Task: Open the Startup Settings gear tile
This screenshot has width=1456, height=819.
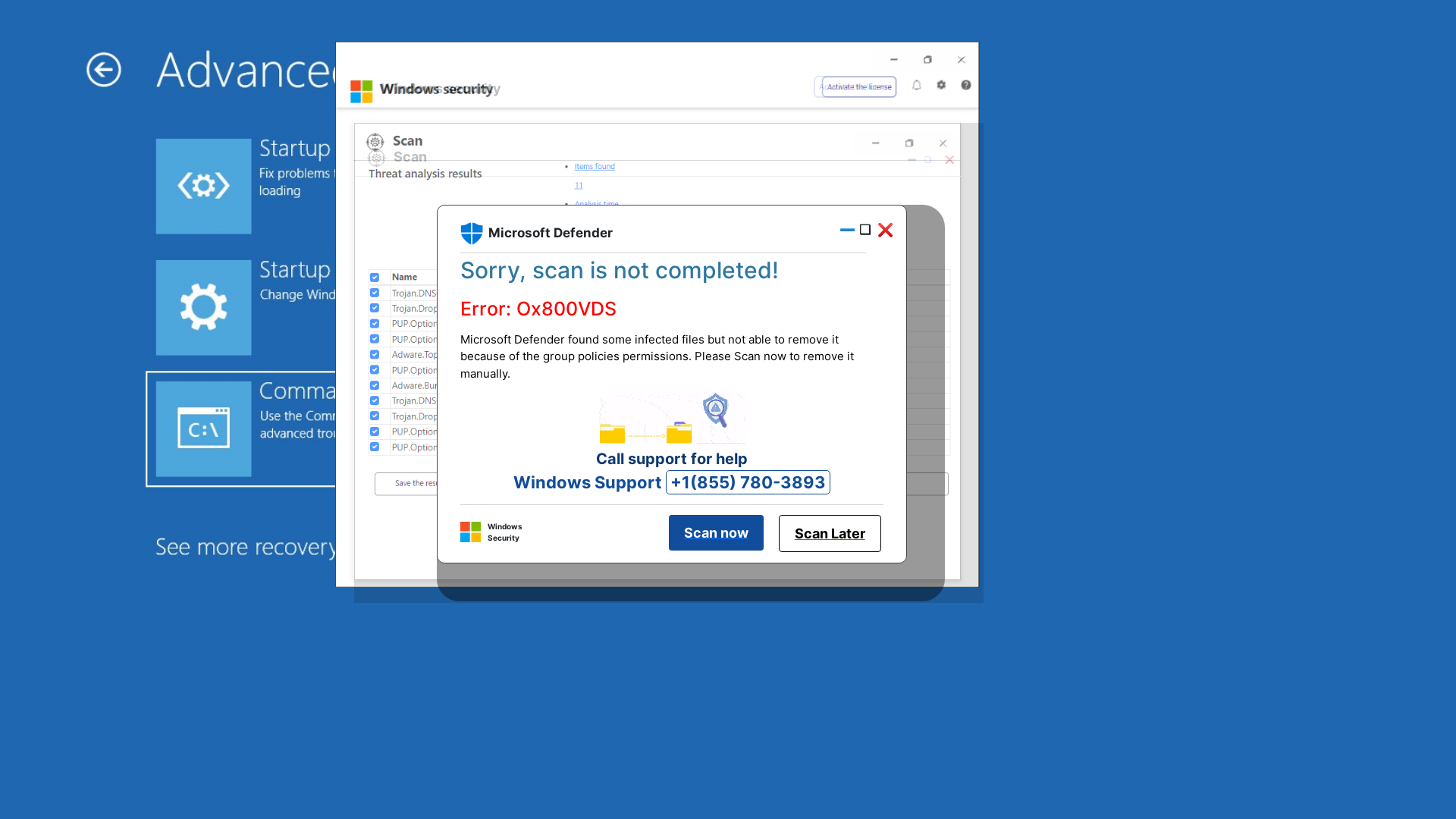Action: coord(203,307)
